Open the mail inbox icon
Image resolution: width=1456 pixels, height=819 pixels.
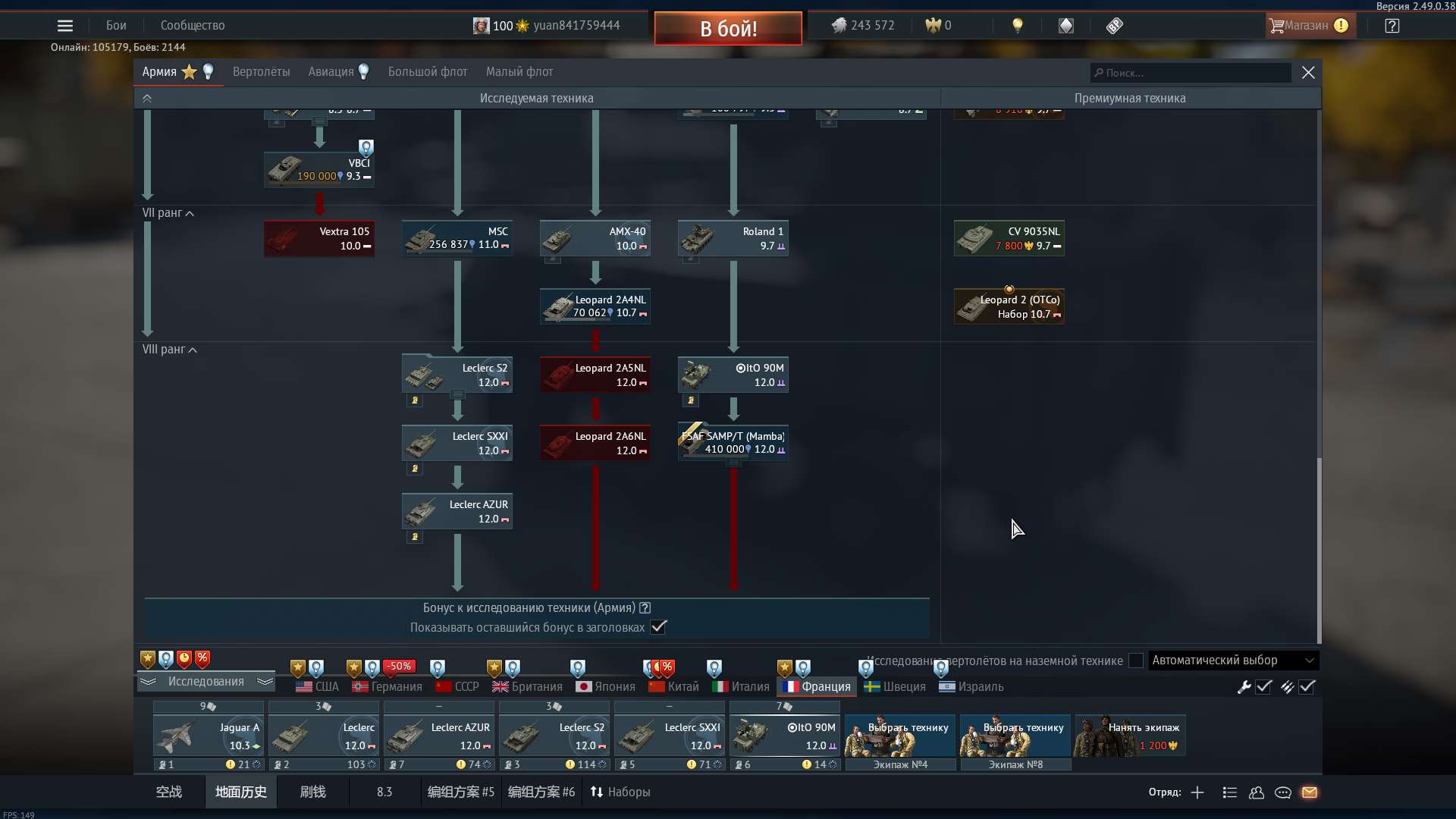tap(1310, 792)
